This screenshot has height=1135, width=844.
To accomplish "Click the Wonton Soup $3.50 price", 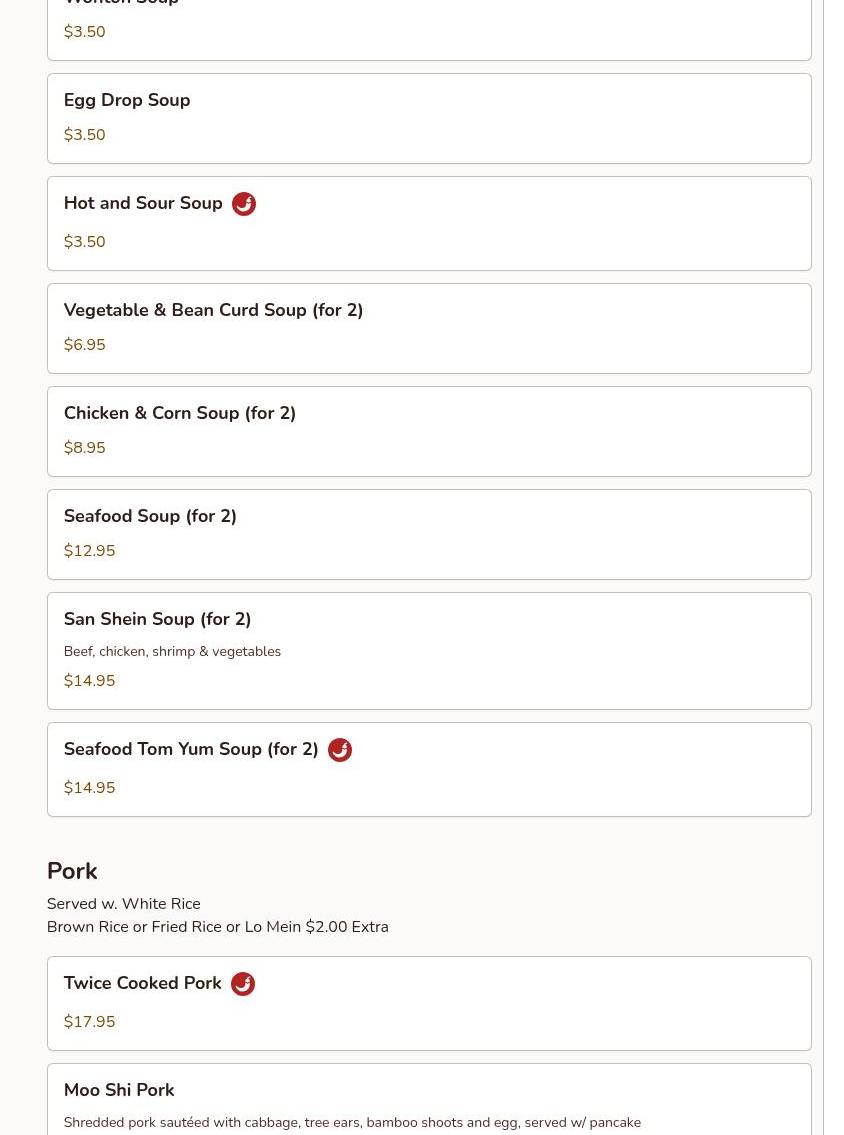I will [85, 32].
